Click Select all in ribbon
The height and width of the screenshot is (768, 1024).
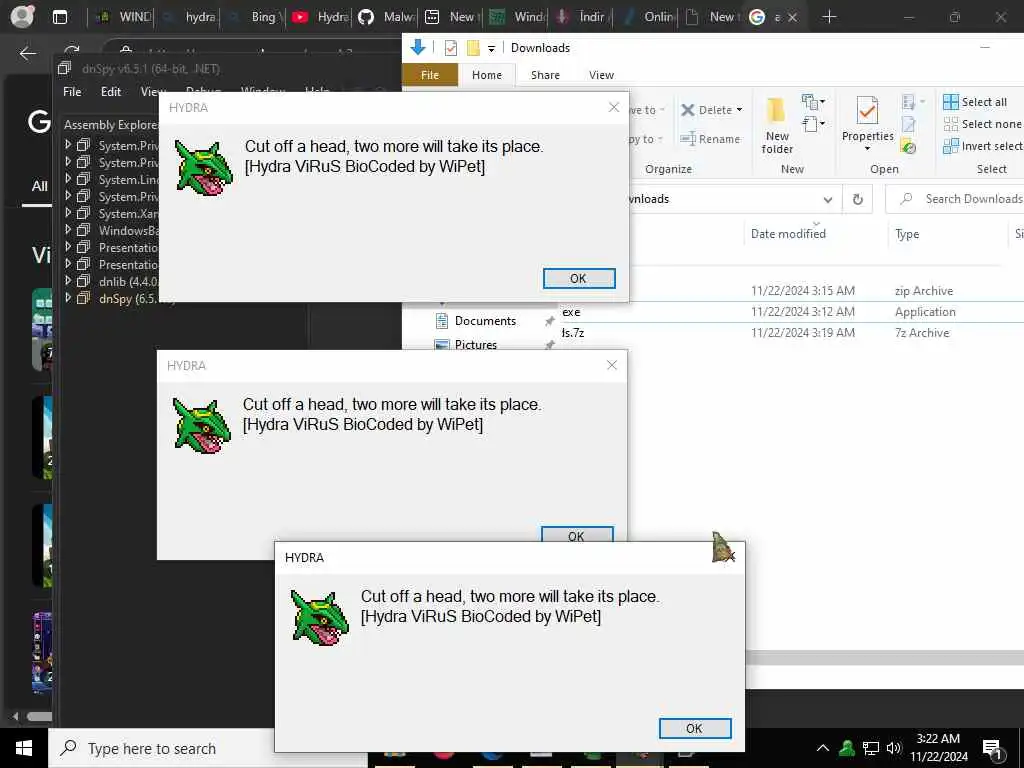pos(975,102)
